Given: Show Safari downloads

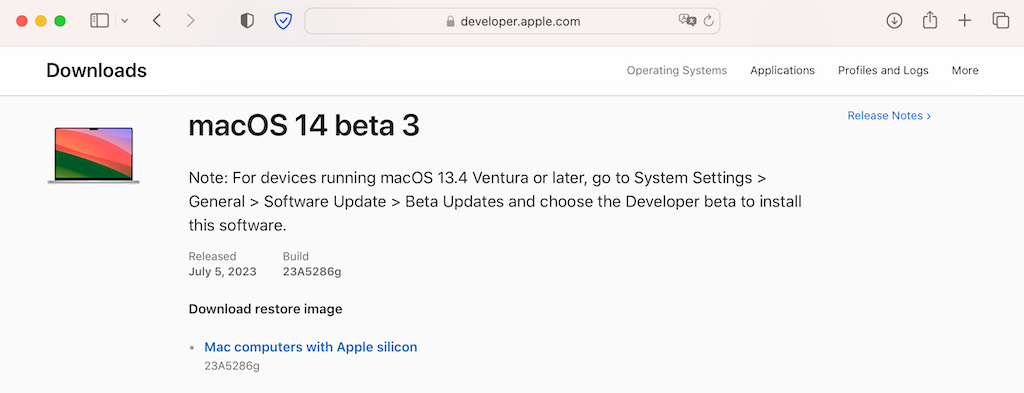Looking at the screenshot, I should [x=894, y=21].
